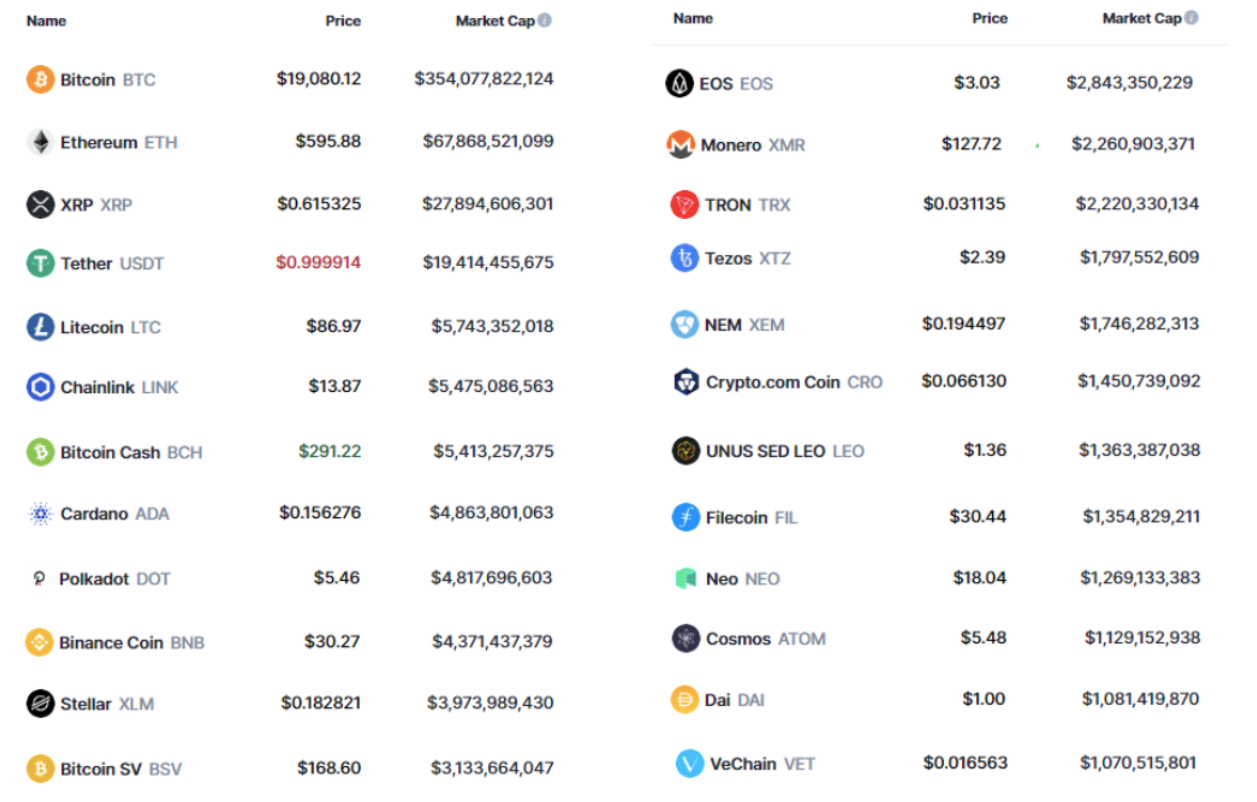Click the Tether logo icon
This screenshot has width=1257, height=802.
[39, 263]
